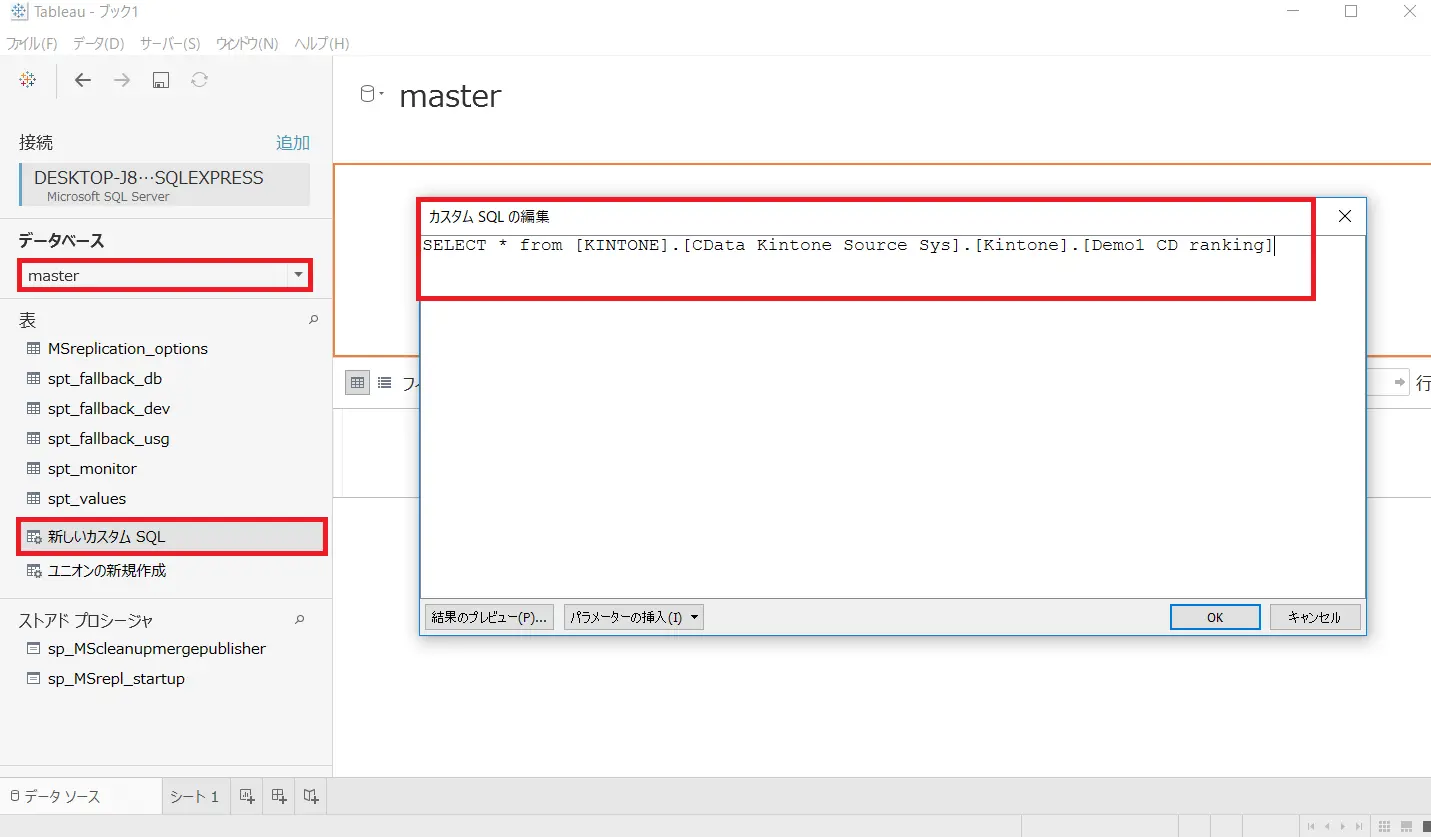Screen dimensions: 1431x837
Task: Select spt_monitor table name
Action: [92, 469]
